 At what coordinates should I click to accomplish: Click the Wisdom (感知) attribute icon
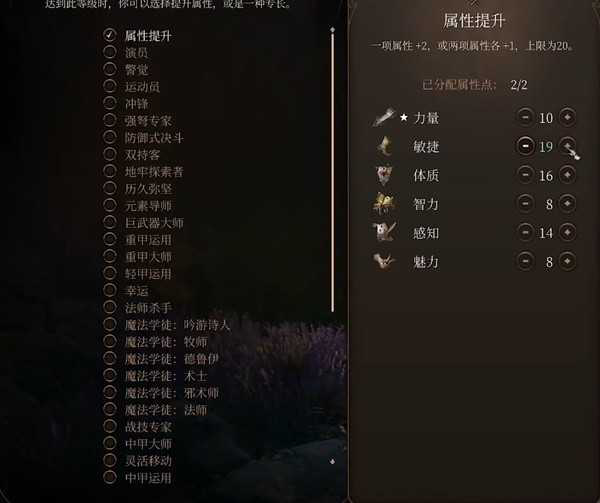tap(384, 233)
